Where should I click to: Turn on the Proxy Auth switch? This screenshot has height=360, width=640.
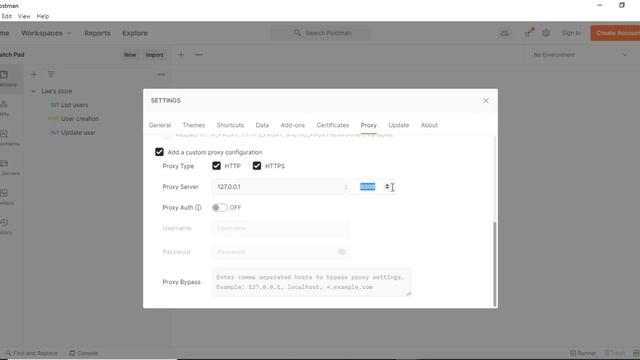coord(220,208)
